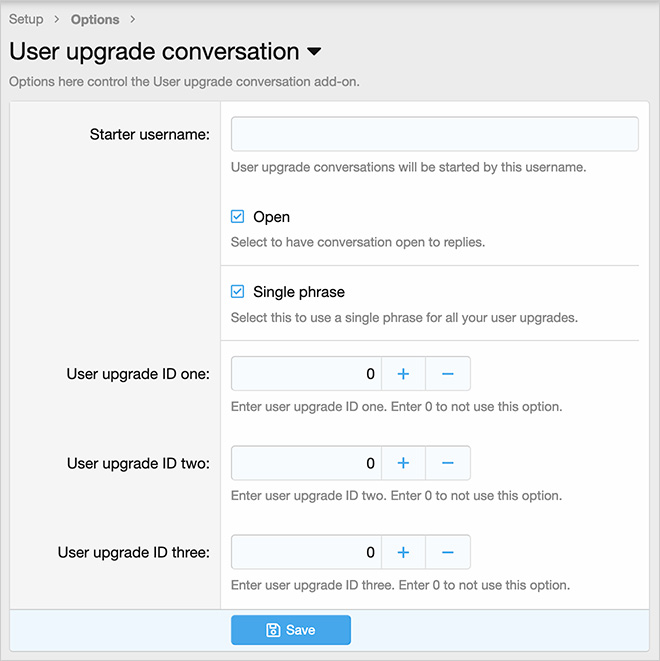Viewport: 660px width, 661px height.
Task: Expand the User upgrade conversation title dropdown
Action: pyautogui.click(x=314, y=51)
